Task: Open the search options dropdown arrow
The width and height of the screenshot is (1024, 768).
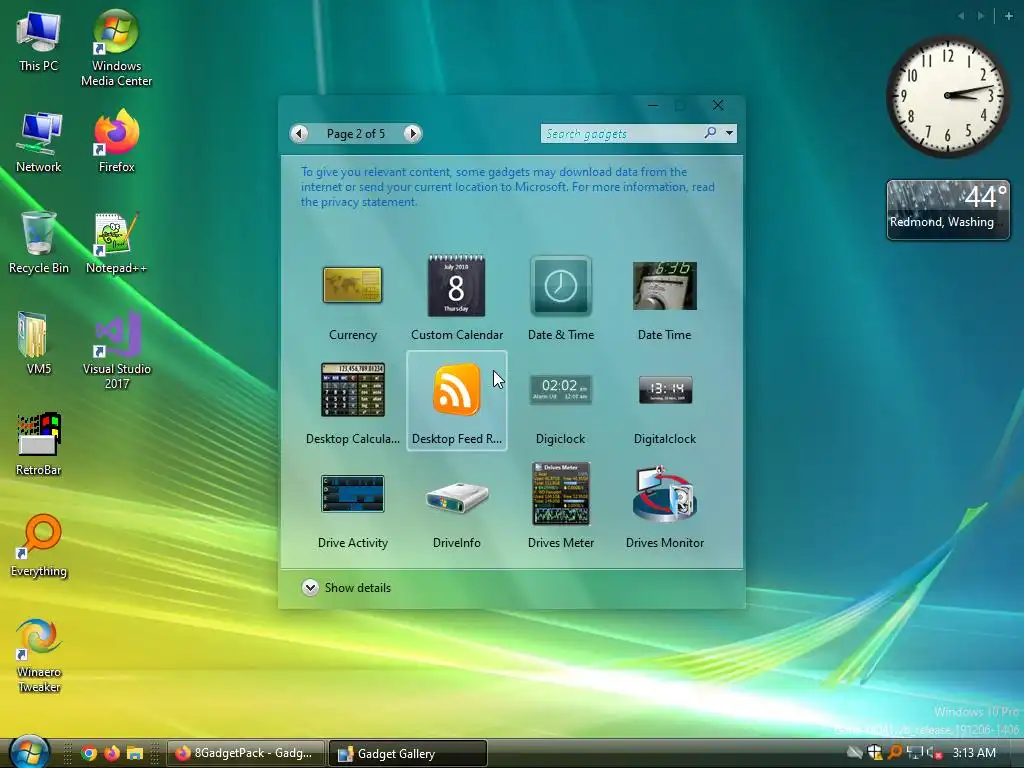Action: [x=729, y=133]
